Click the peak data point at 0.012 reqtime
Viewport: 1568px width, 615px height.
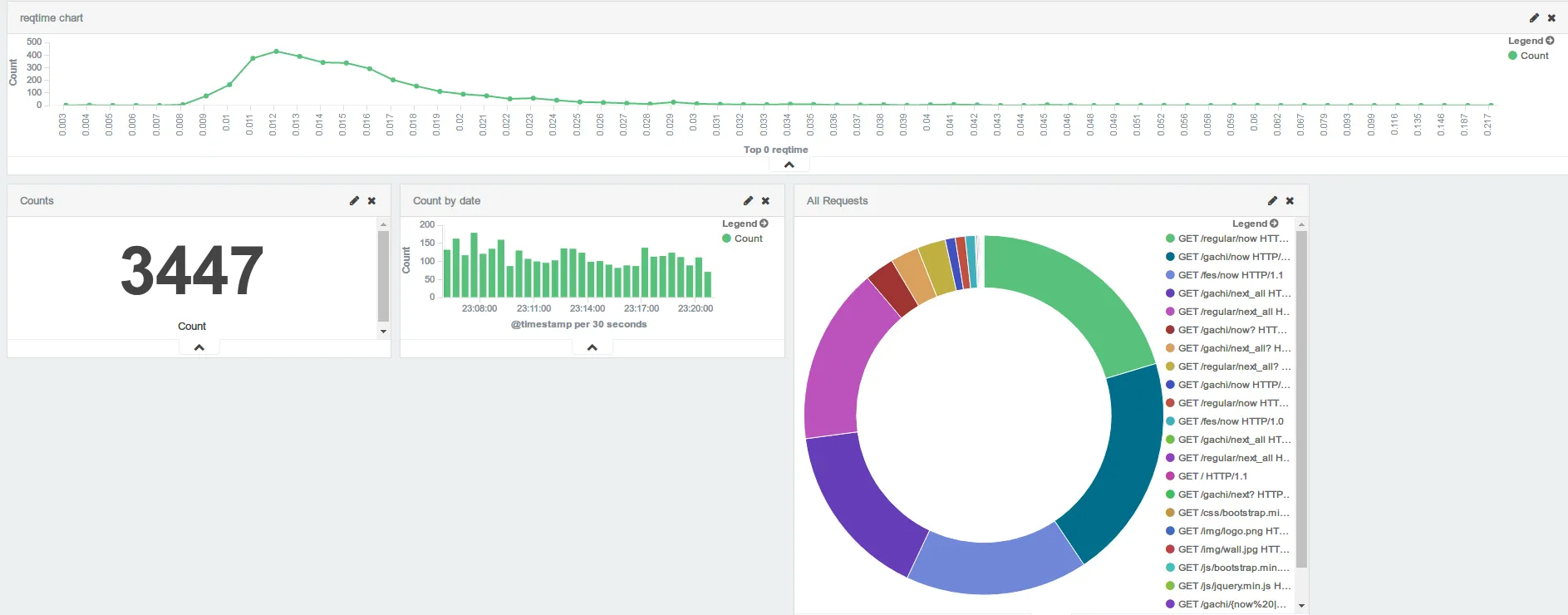[276, 52]
